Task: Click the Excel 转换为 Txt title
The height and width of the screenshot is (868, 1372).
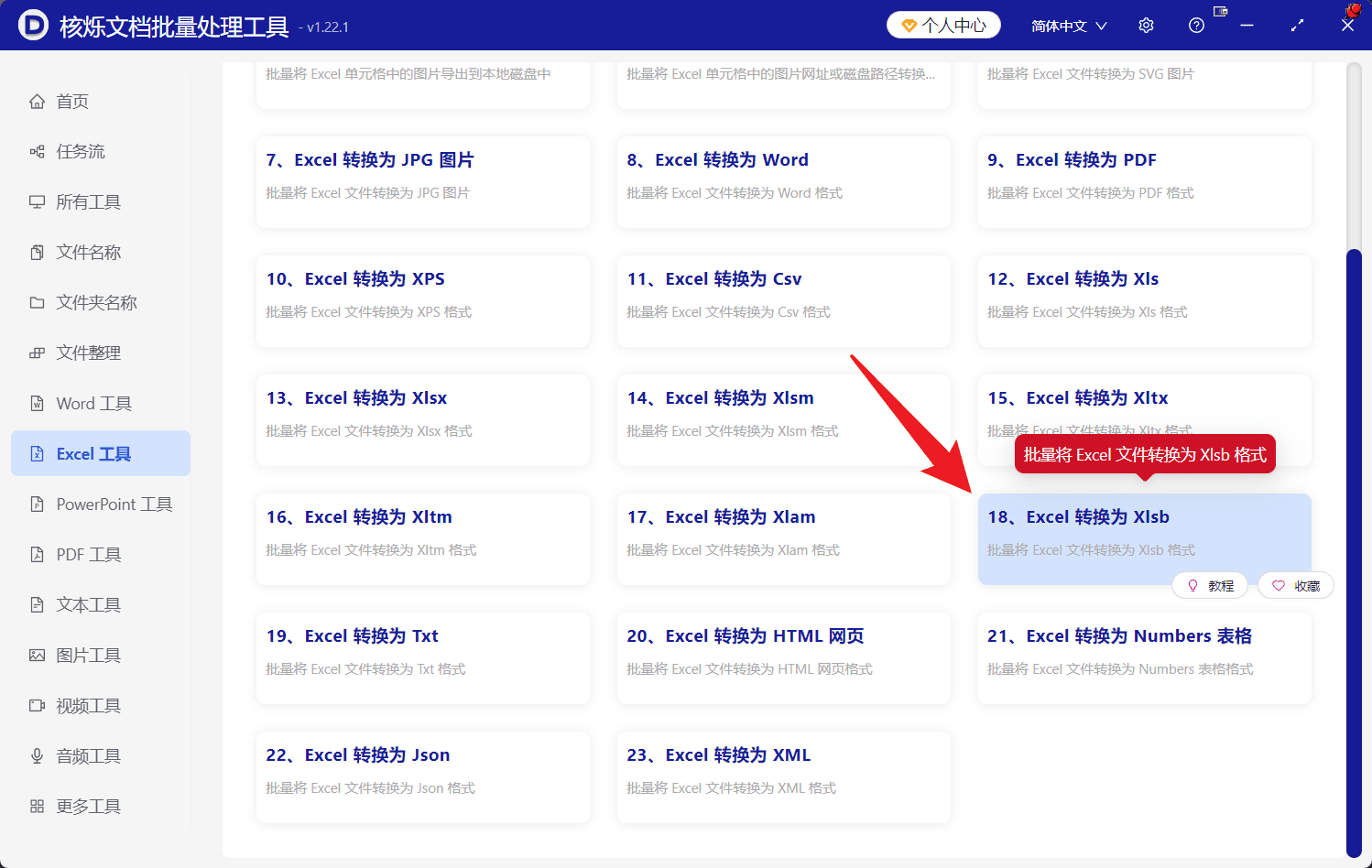Action: click(x=352, y=636)
